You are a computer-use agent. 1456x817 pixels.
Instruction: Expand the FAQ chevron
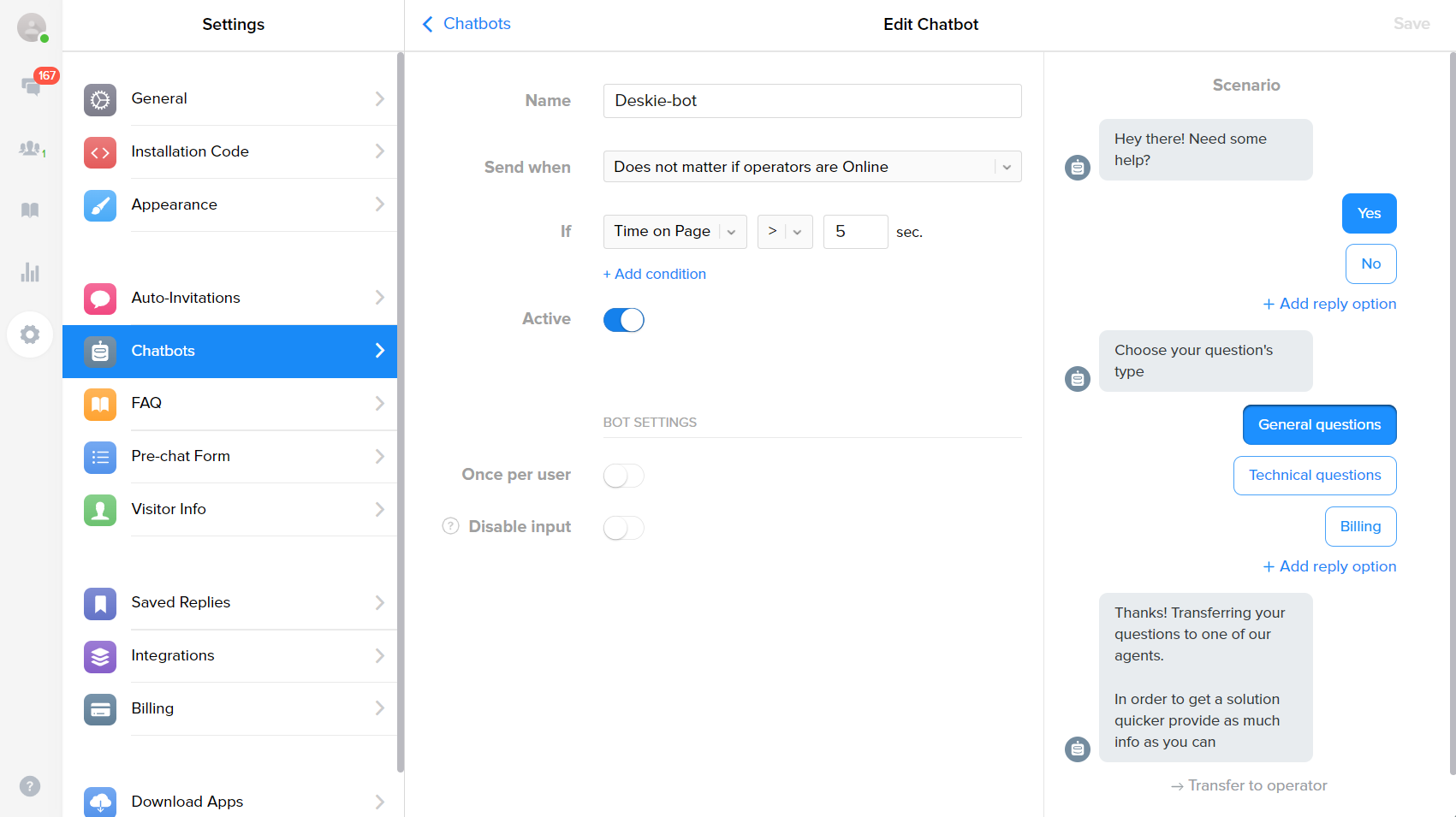pyautogui.click(x=380, y=403)
